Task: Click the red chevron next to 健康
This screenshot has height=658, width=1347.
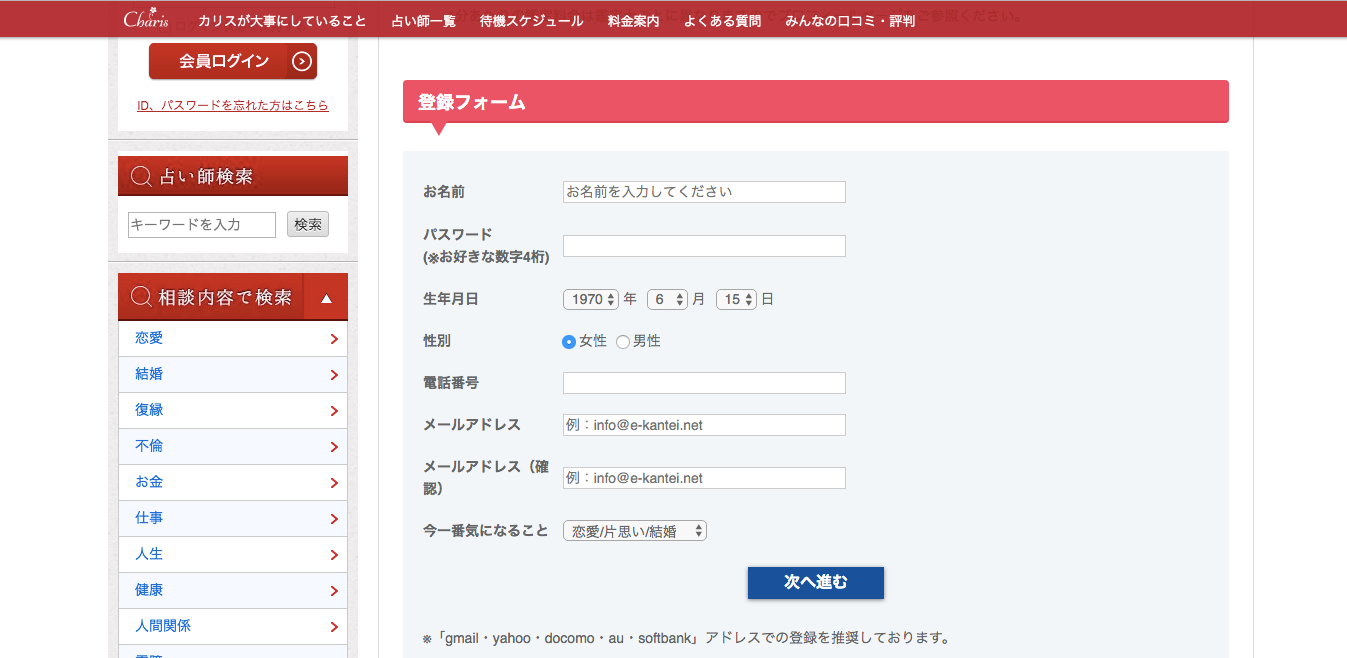Action: coord(334,591)
